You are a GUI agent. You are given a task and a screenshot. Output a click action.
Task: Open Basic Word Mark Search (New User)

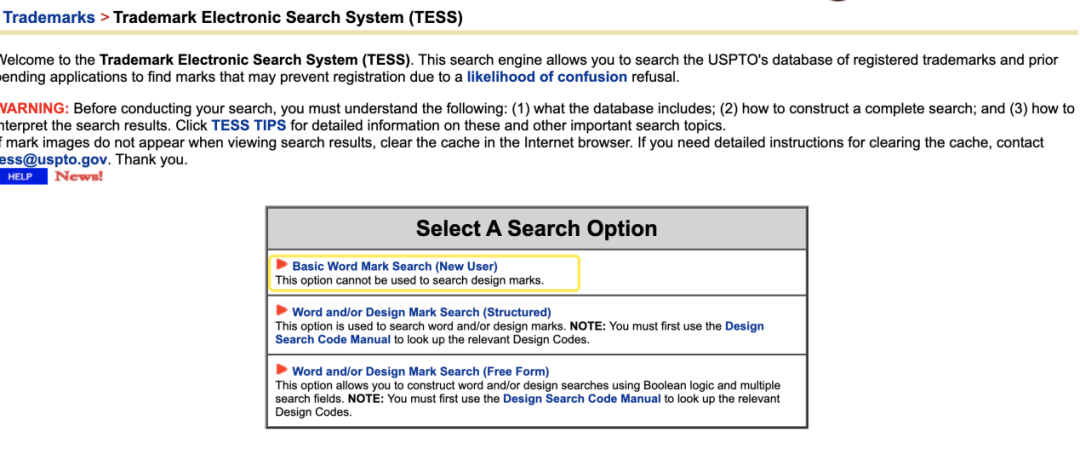[394, 266]
